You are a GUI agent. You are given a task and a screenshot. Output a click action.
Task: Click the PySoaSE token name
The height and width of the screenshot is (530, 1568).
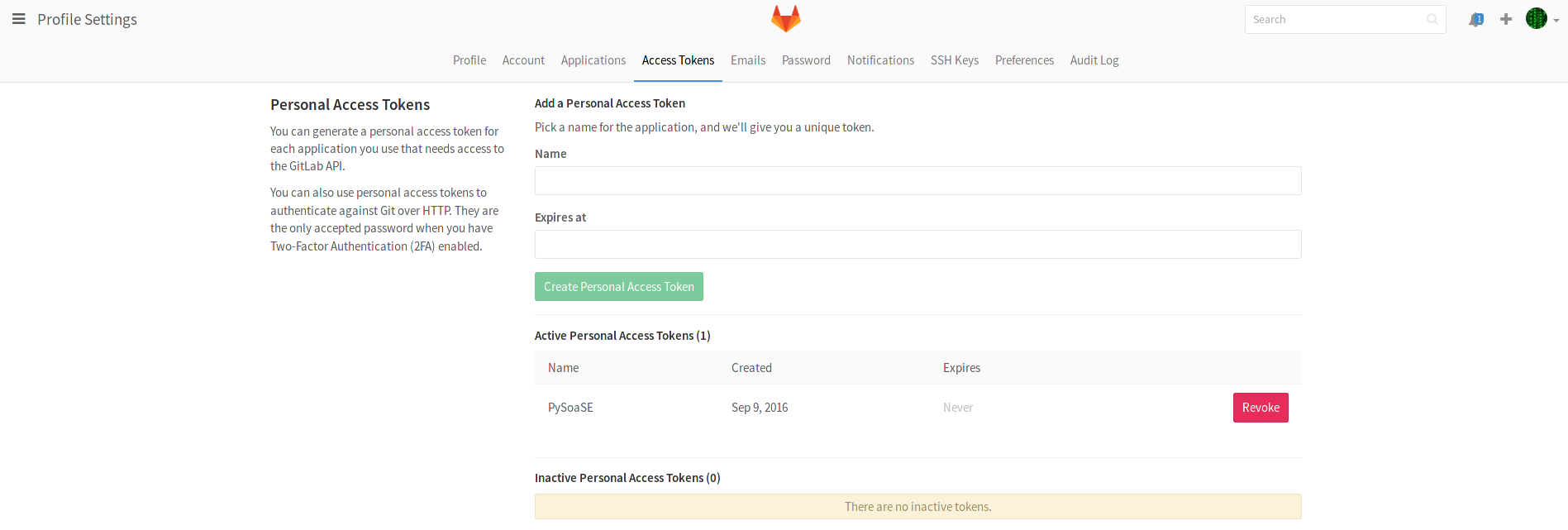click(570, 408)
